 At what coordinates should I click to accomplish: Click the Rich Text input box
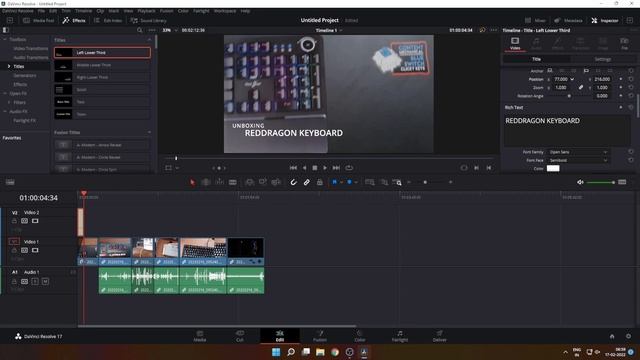point(567,130)
